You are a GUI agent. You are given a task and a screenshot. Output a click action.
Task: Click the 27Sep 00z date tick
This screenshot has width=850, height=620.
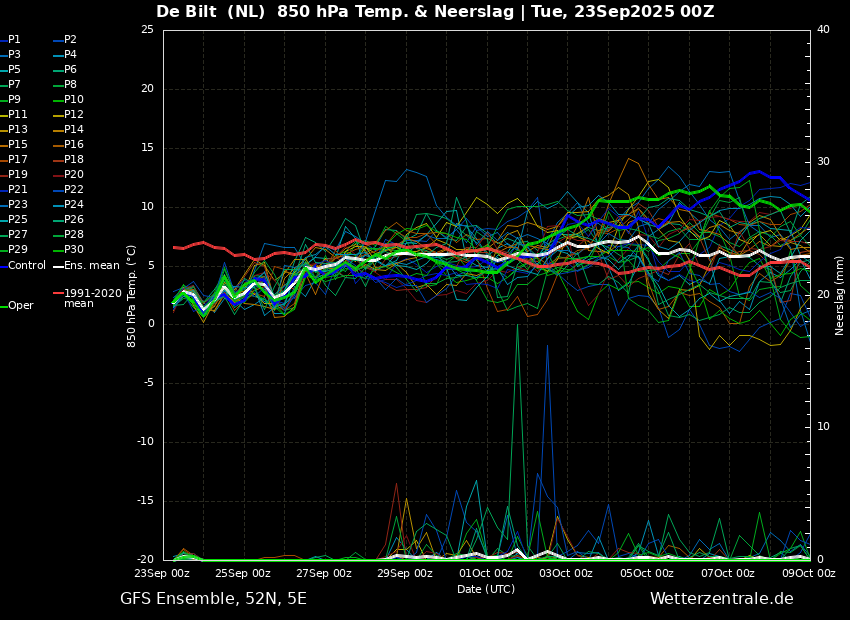[324, 573]
